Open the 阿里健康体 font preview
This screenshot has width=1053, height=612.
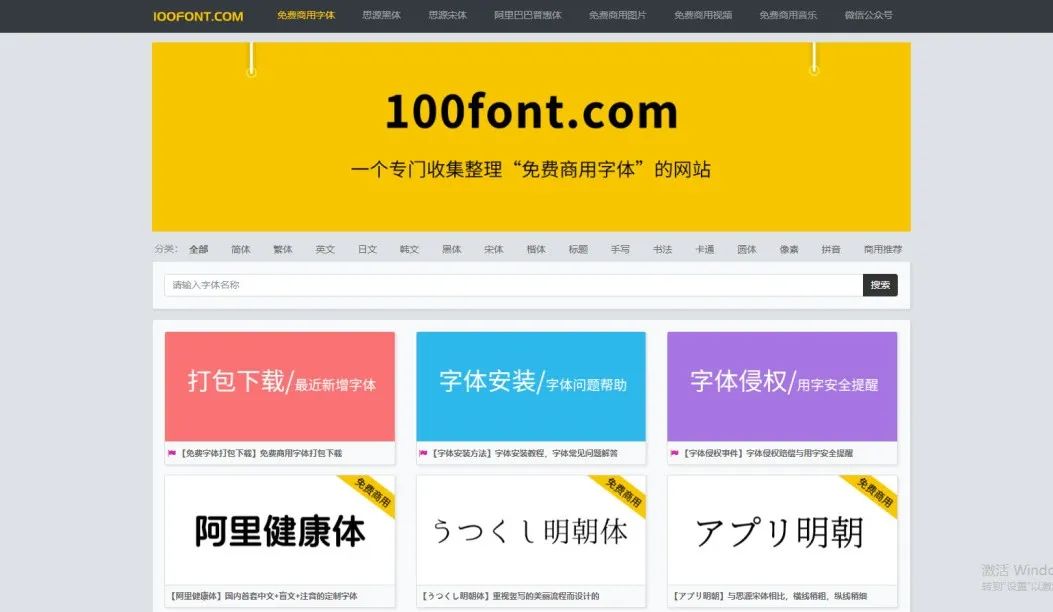tap(280, 531)
